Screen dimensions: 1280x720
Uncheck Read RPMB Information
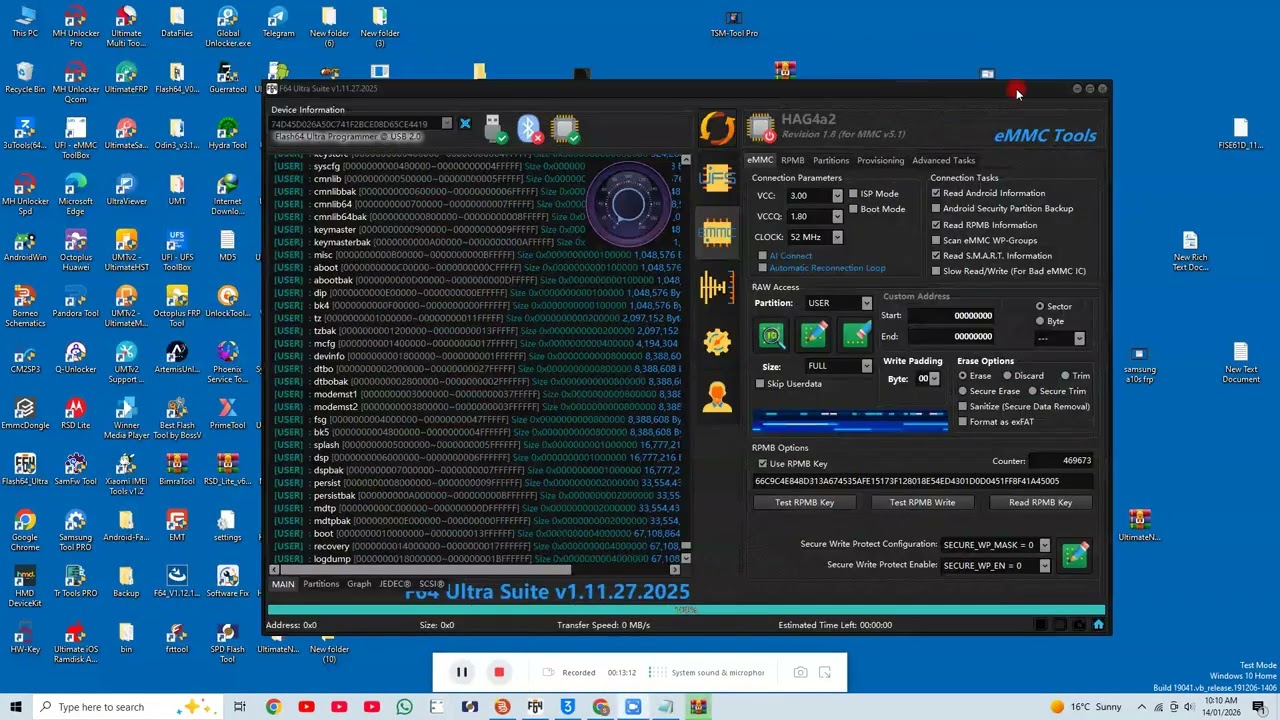(x=936, y=225)
